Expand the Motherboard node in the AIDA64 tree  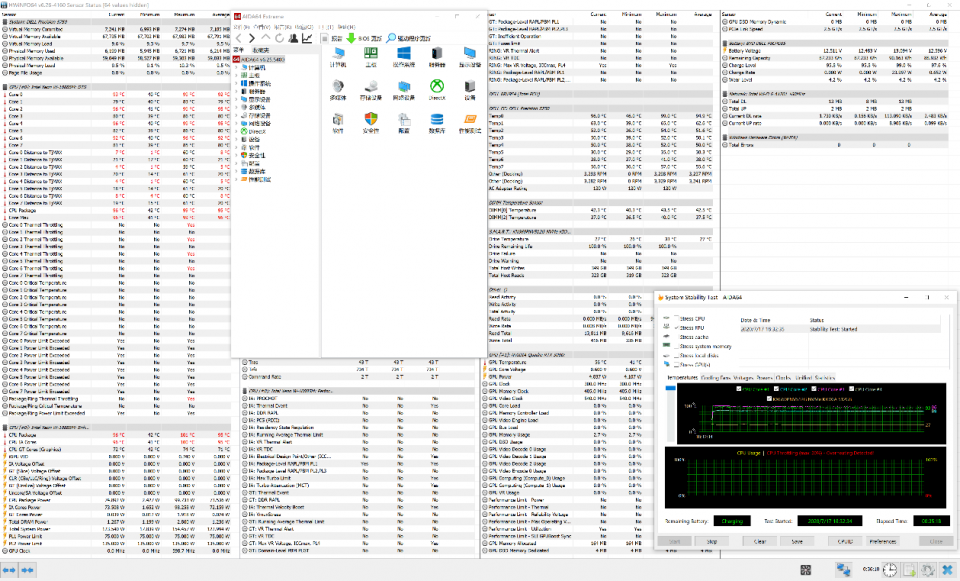[237, 75]
